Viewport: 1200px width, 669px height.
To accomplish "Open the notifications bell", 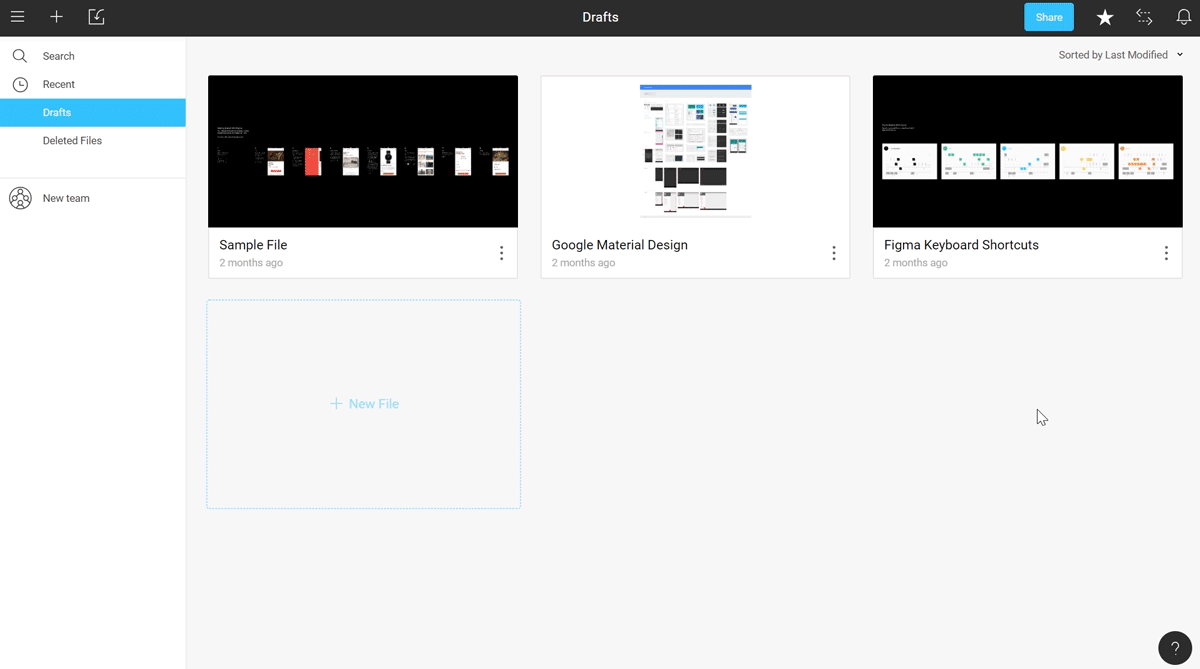I will [1184, 17].
